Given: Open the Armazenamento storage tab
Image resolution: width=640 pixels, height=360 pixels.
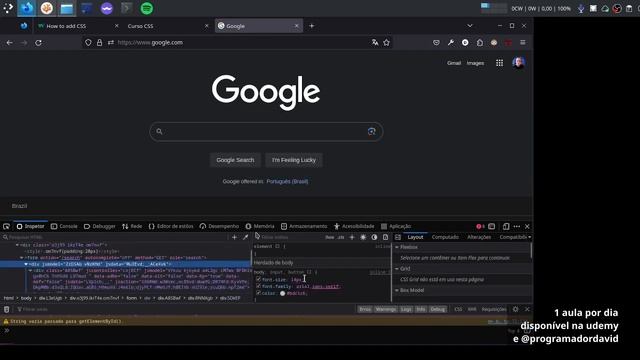Looking at the screenshot, I should click(304, 227).
